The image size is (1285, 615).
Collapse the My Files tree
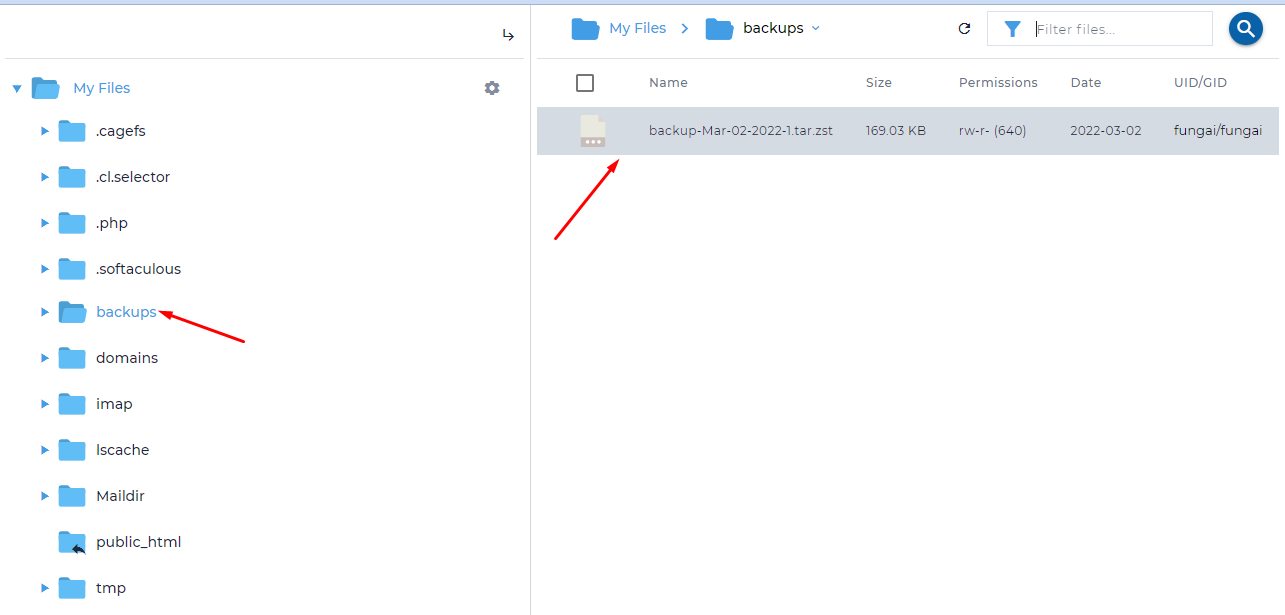(17, 88)
